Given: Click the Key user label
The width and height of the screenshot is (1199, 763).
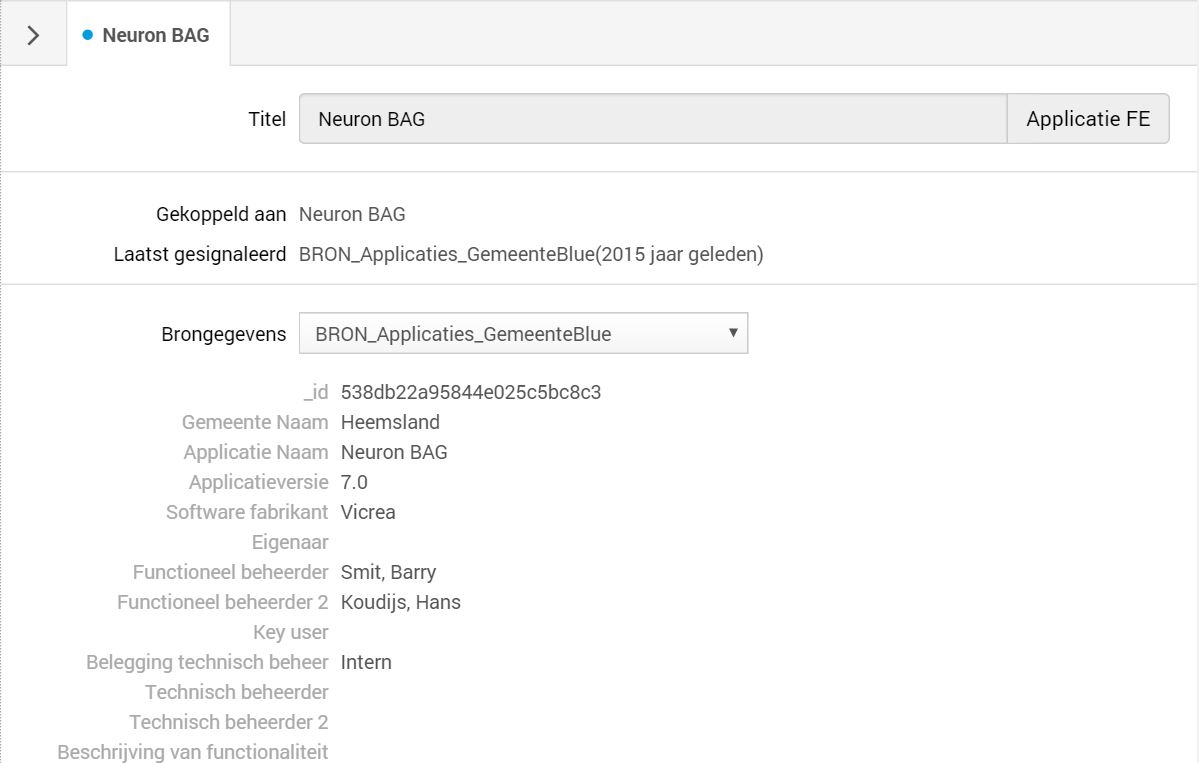Looking at the screenshot, I should tap(291, 632).
